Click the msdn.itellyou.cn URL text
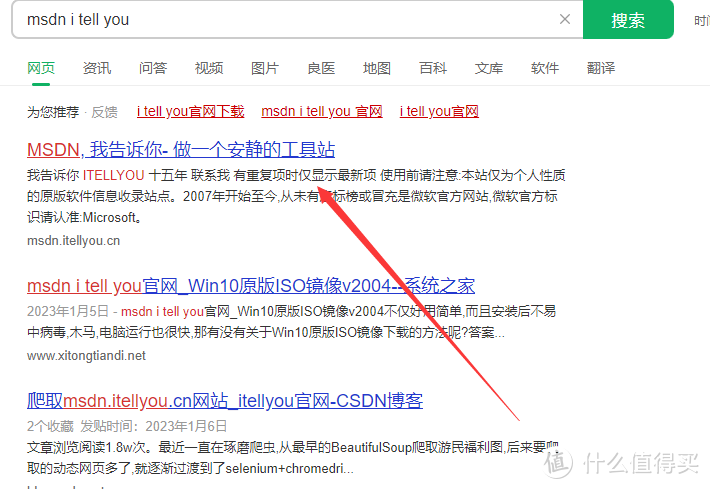The image size is (710, 489). 73,240
